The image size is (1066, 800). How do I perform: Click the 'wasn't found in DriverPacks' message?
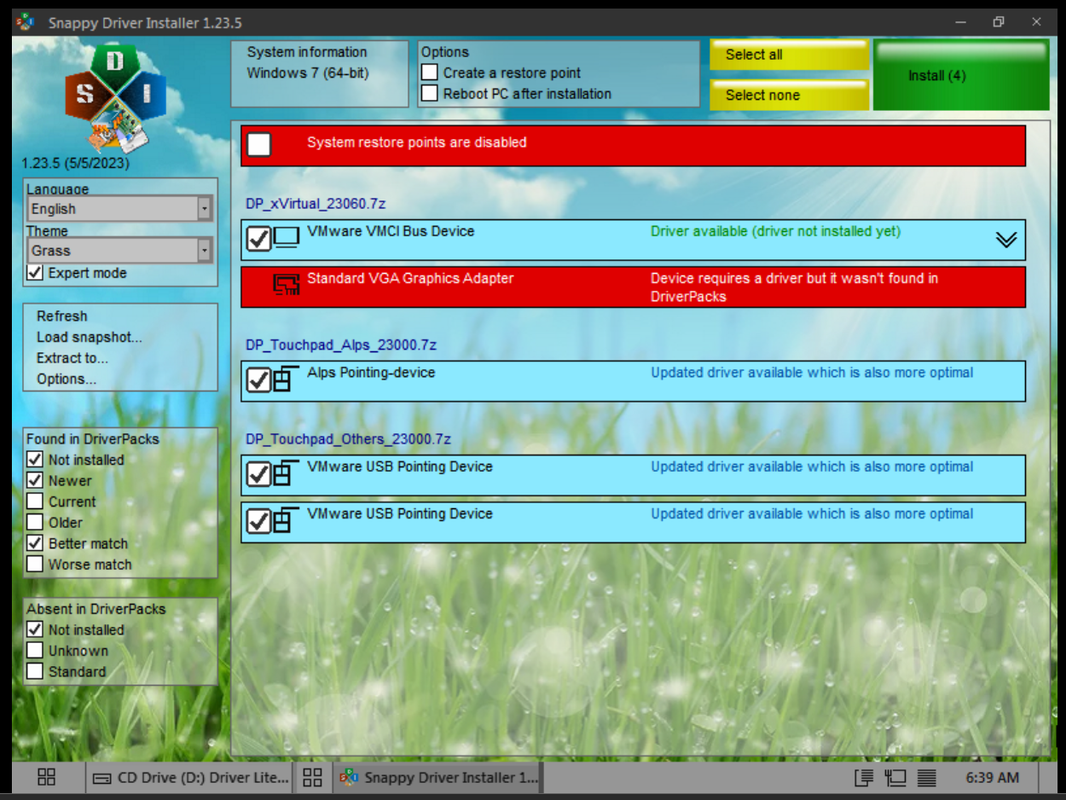point(794,288)
